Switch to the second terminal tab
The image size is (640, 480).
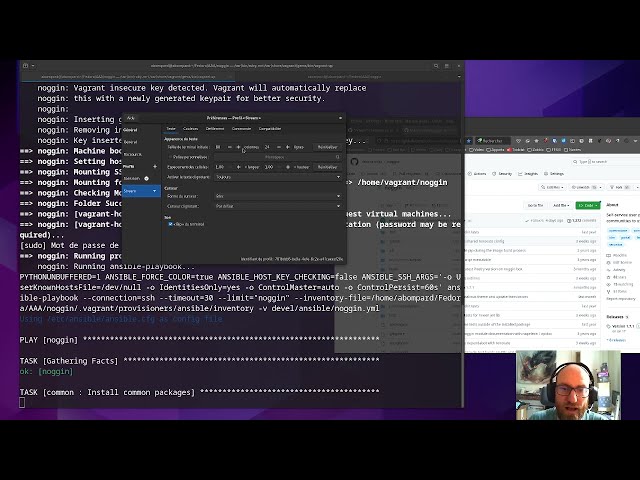coord(345,76)
